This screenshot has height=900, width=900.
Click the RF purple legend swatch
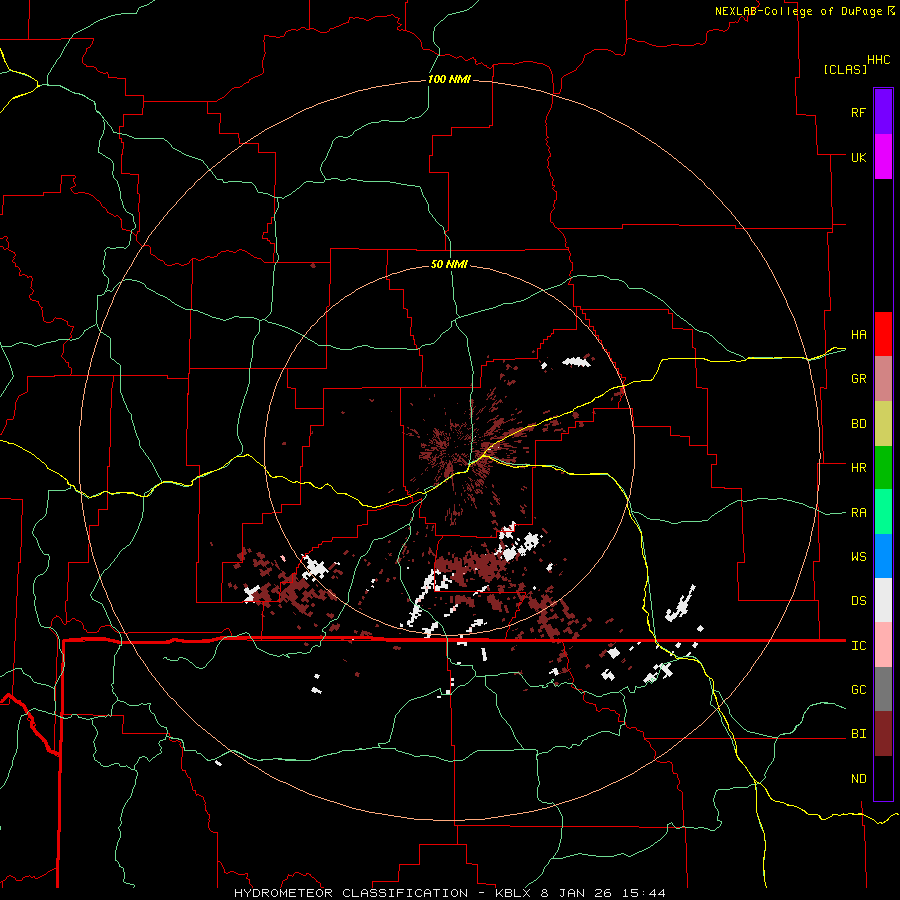[883, 112]
